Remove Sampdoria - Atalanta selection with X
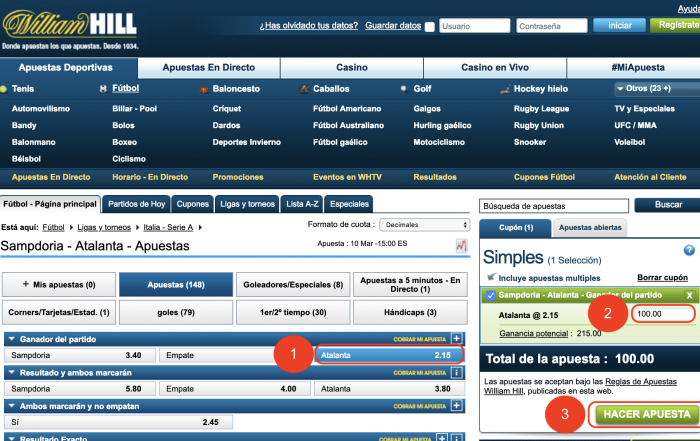The height and width of the screenshot is (441, 700). coord(689,295)
